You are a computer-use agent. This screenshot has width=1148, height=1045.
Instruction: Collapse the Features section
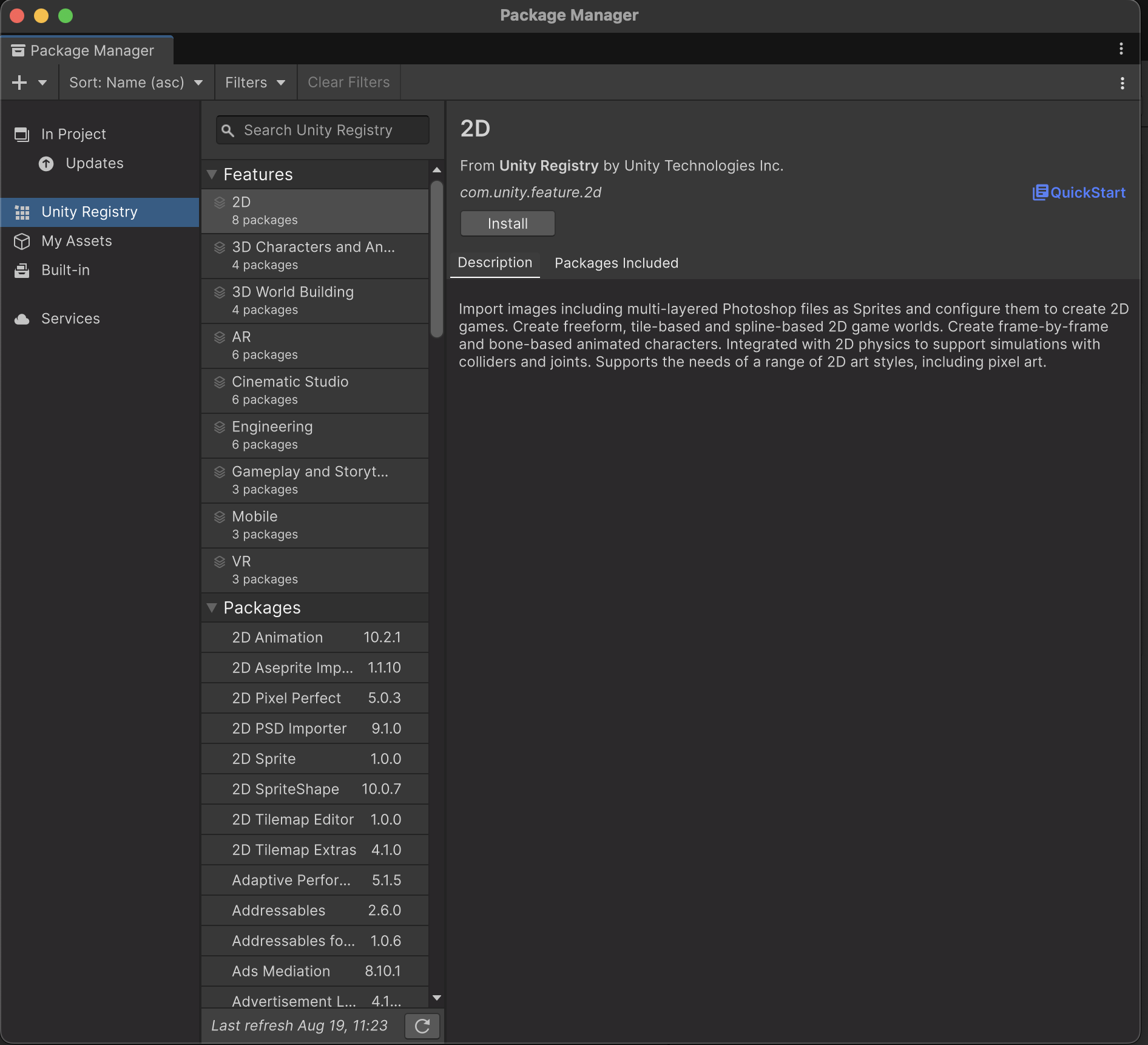[212, 175]
